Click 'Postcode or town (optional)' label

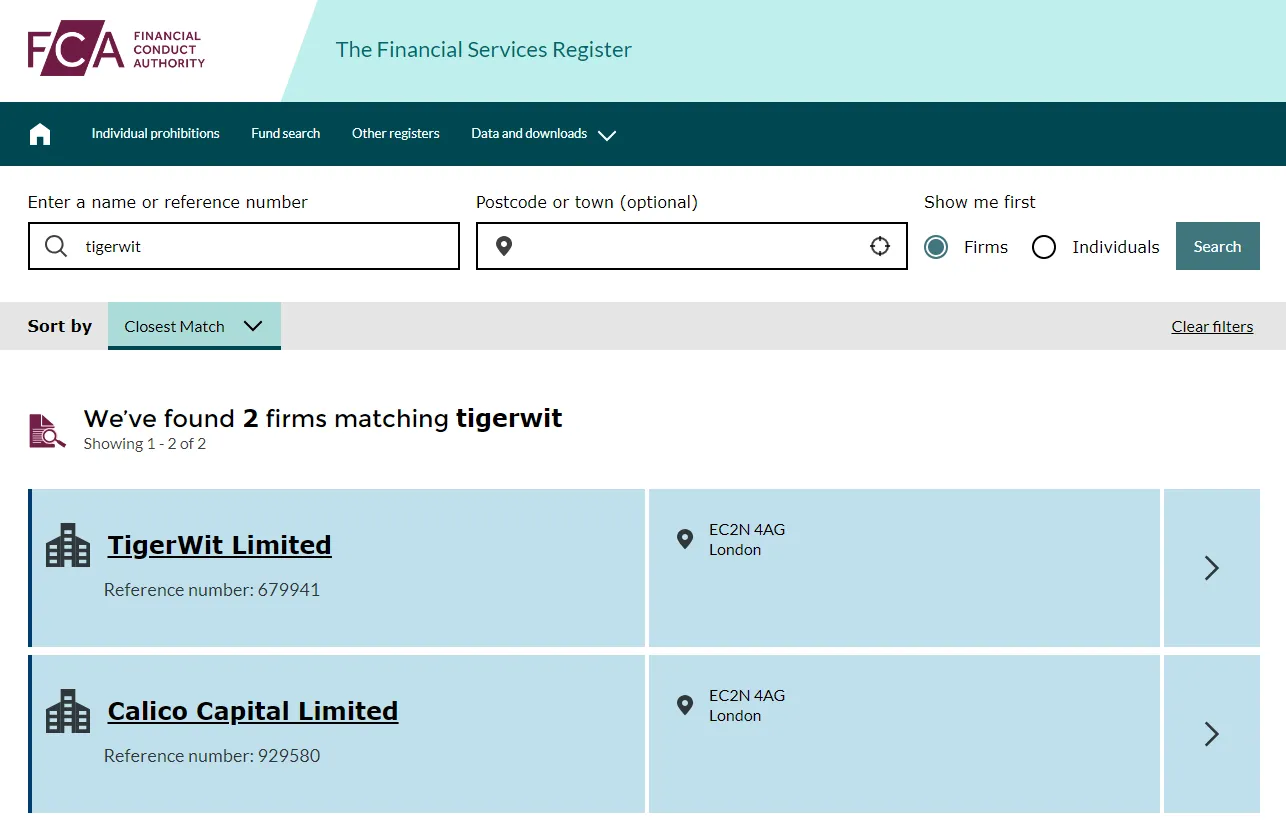(x=587, y=202)
